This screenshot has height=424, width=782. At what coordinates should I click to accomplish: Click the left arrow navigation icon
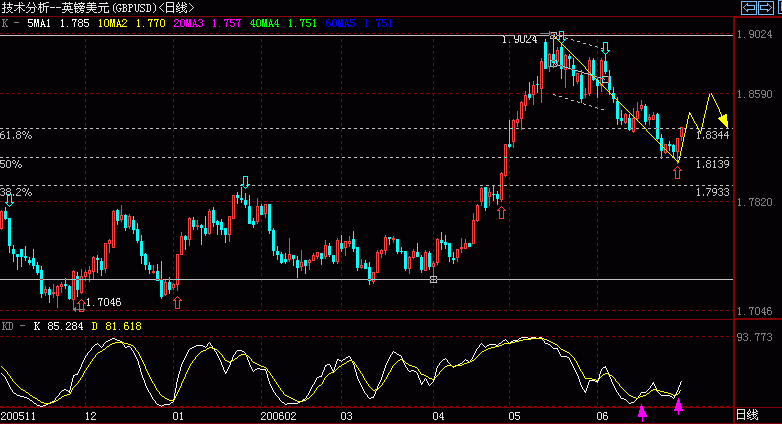pyautogui.click(x=749, y=7)
